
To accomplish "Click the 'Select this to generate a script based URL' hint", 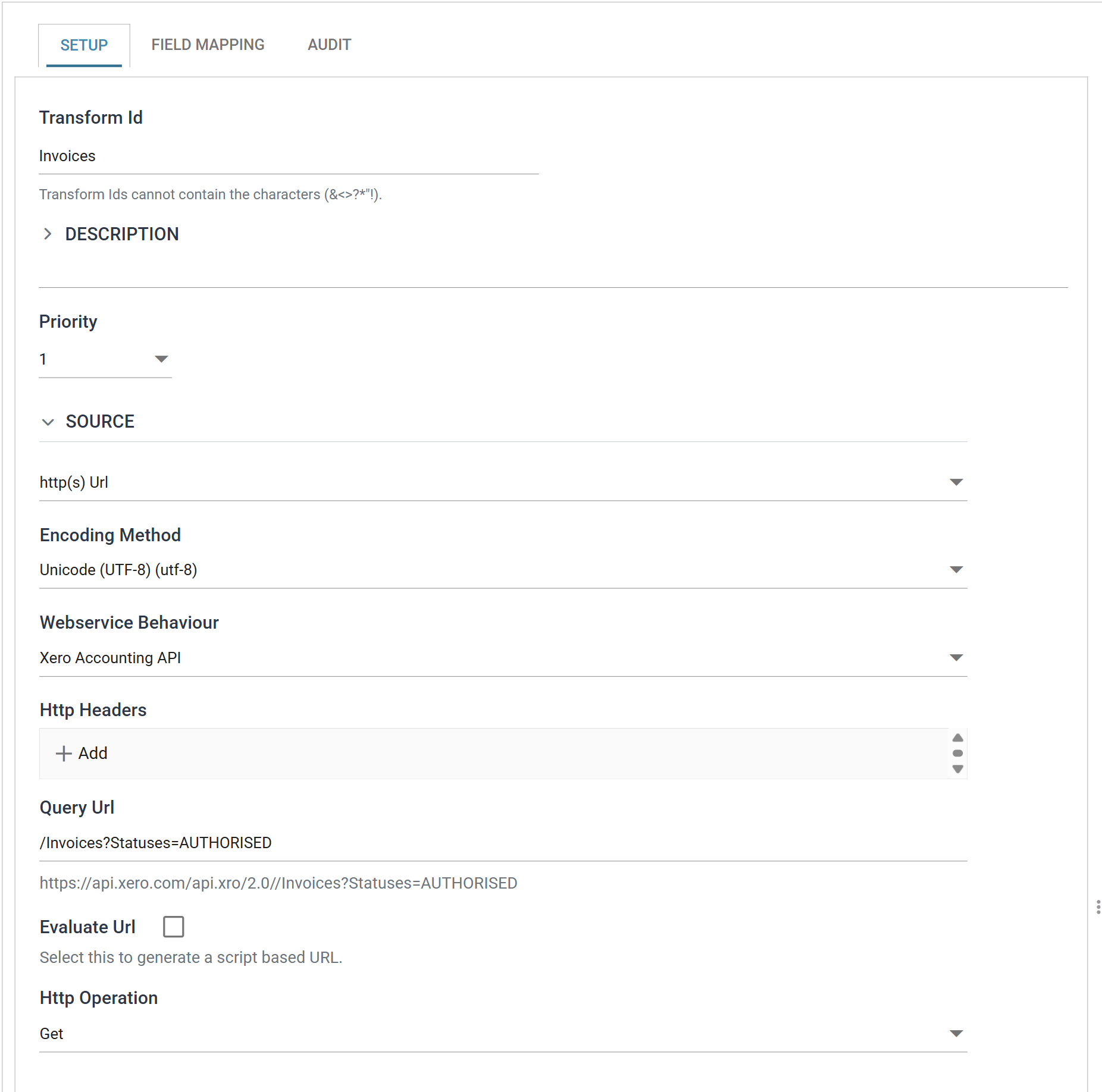I will point(191,958).
